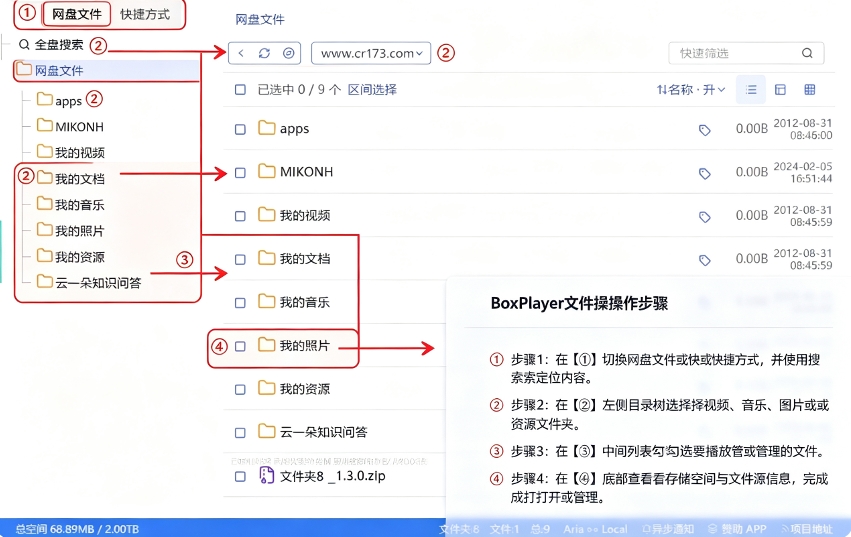The image size is (851, 537).
Task: Open 我的照片 folder name in list
Action: pos(304,345)
